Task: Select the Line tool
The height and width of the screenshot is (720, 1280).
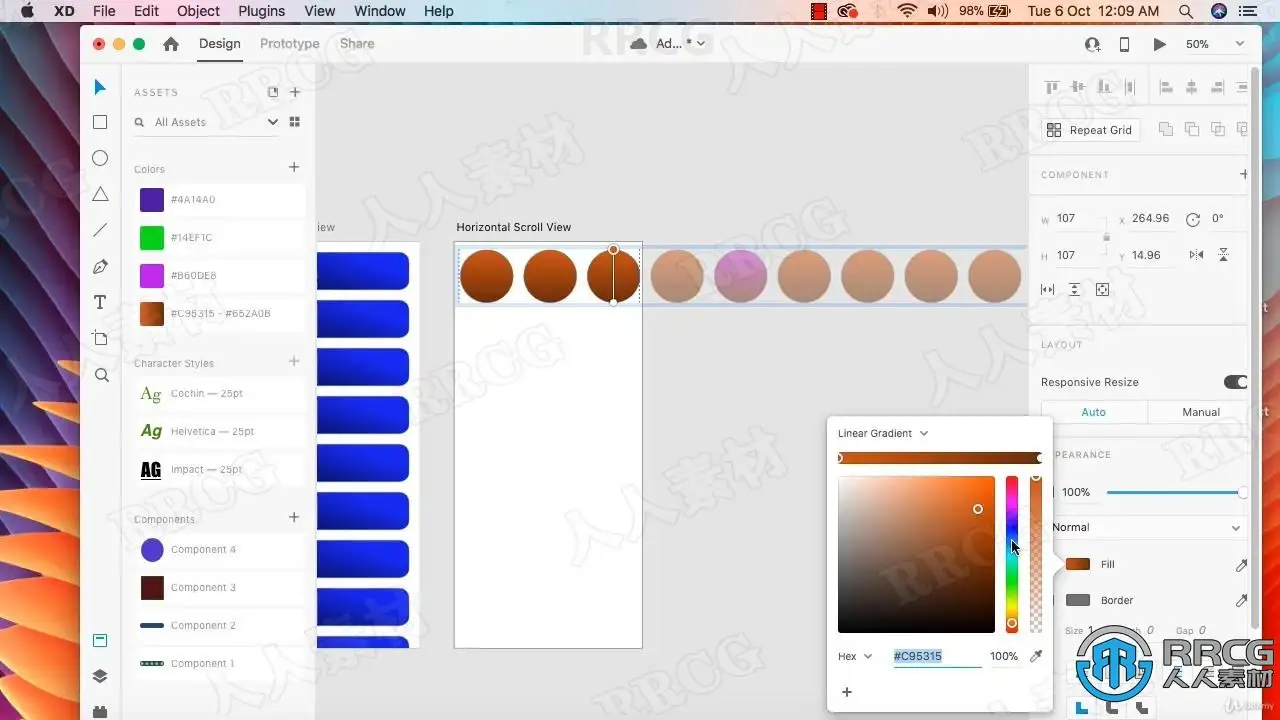Action: [x=100, y=230]
